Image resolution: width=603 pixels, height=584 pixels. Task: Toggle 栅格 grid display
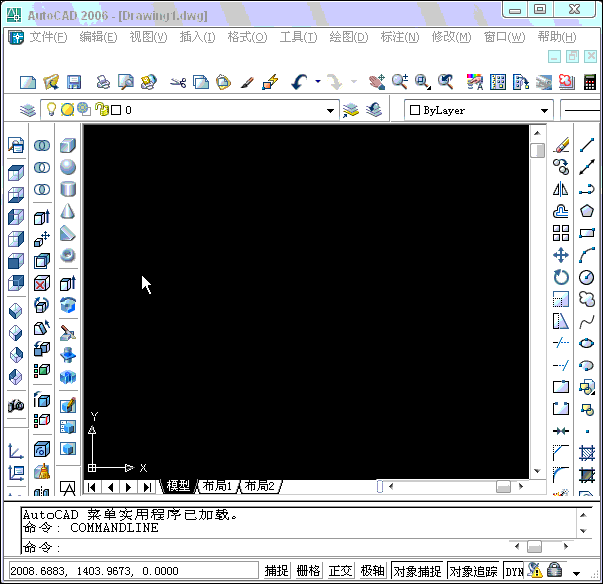308,571
